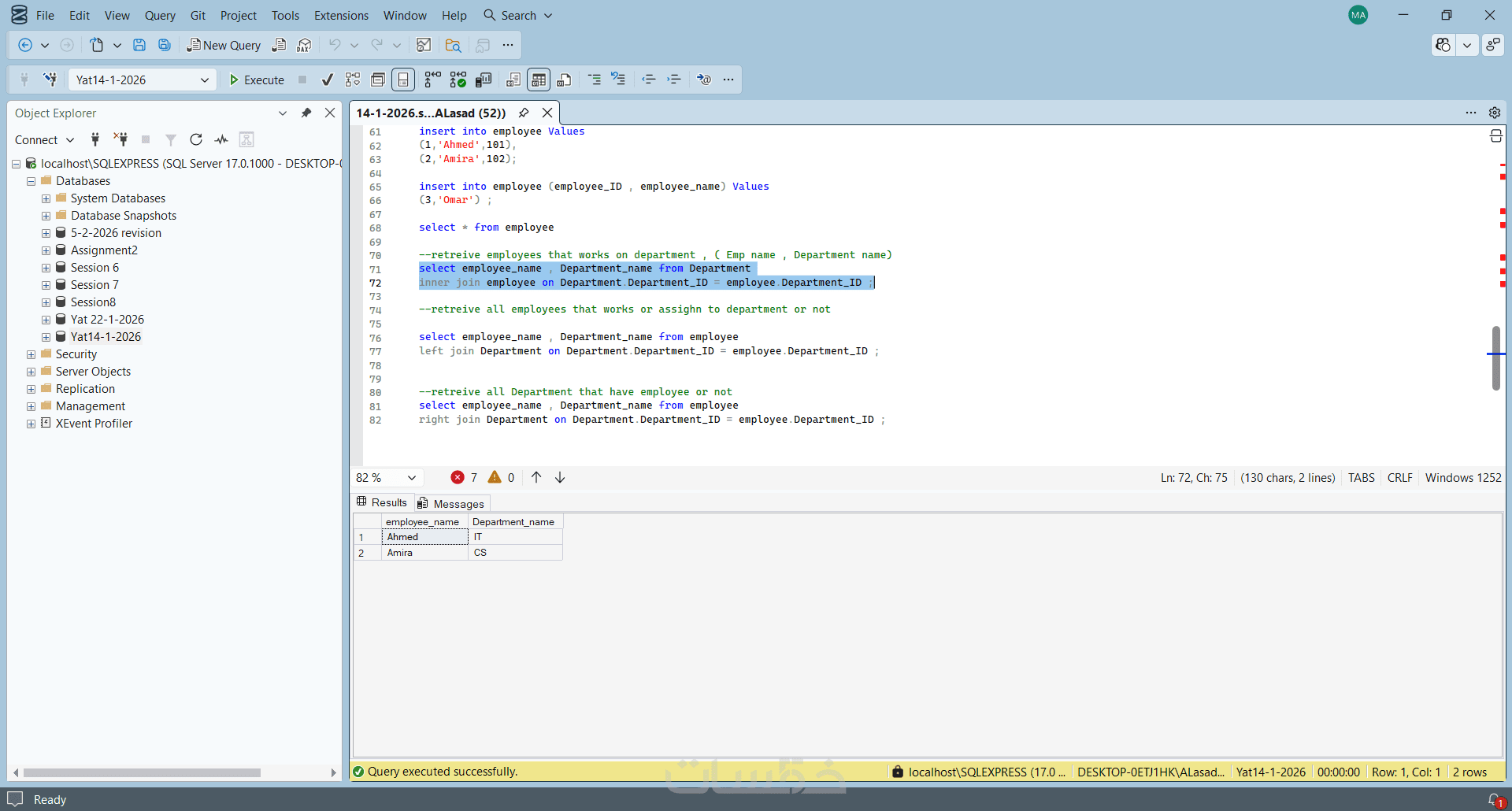Click the Save All icon
This screenshot has width=1512, height=811.
pyautogui.click(x=165, y=46)
